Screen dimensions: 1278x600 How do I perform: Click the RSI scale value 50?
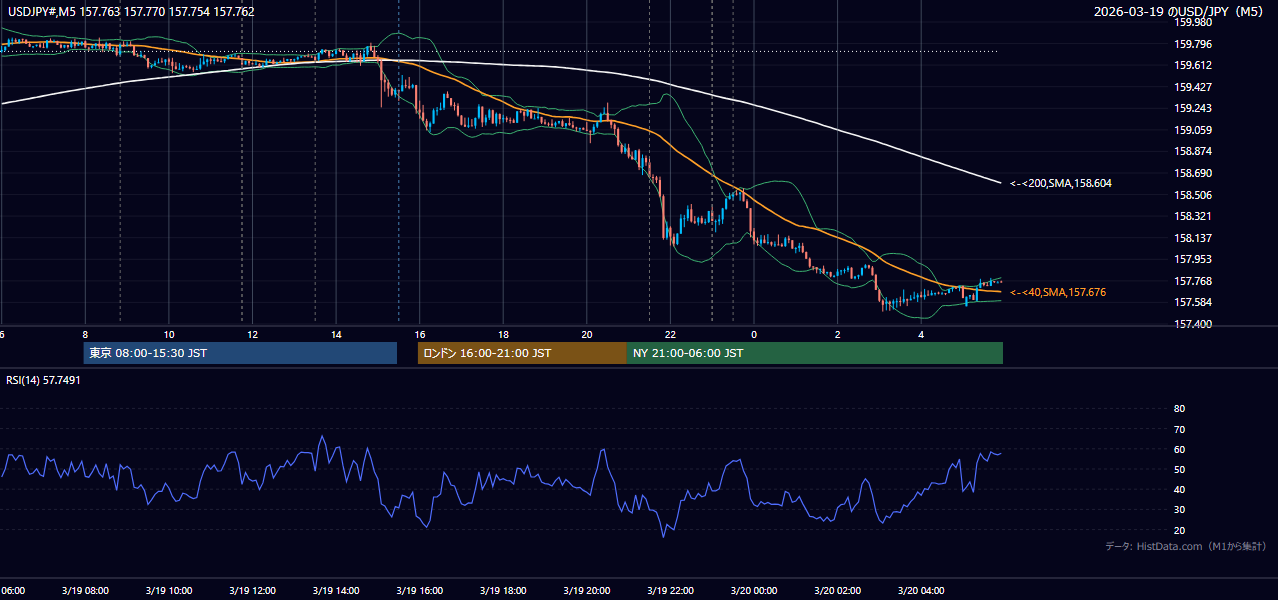pos(1179,469)
